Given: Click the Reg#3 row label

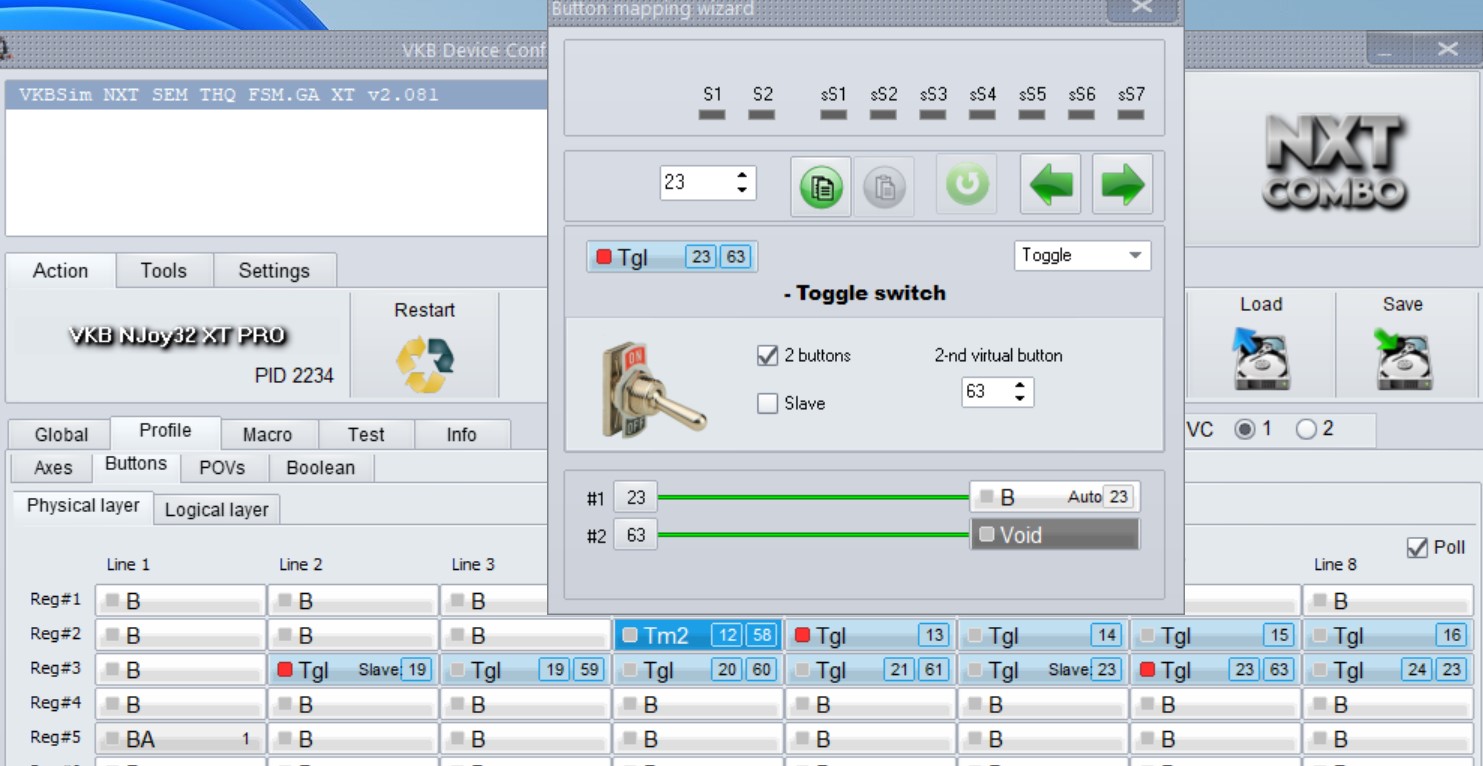Looking at the screenshot, I should [x=56, y=668].
